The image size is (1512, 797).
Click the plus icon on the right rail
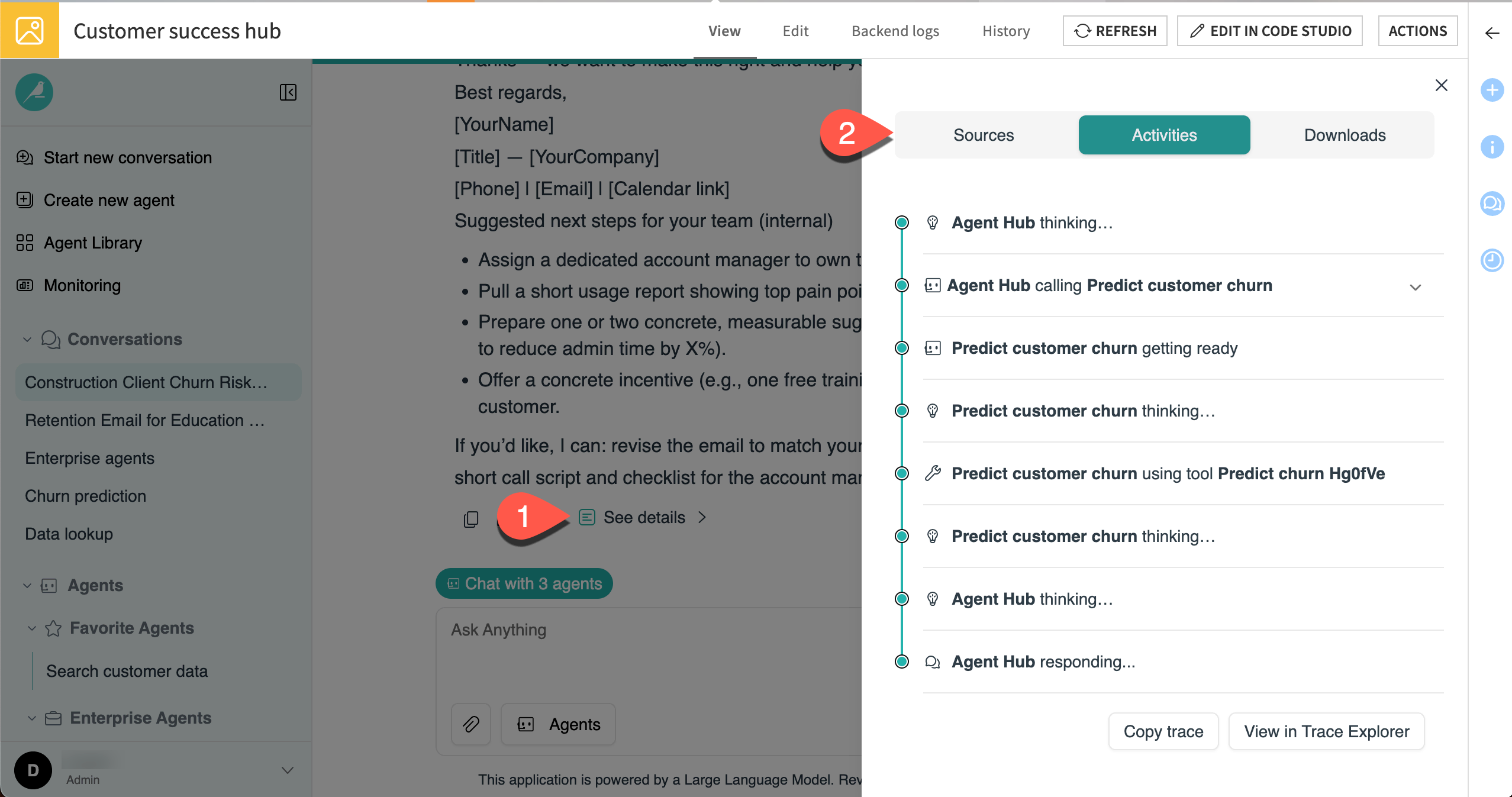(x=1492, y=90)
